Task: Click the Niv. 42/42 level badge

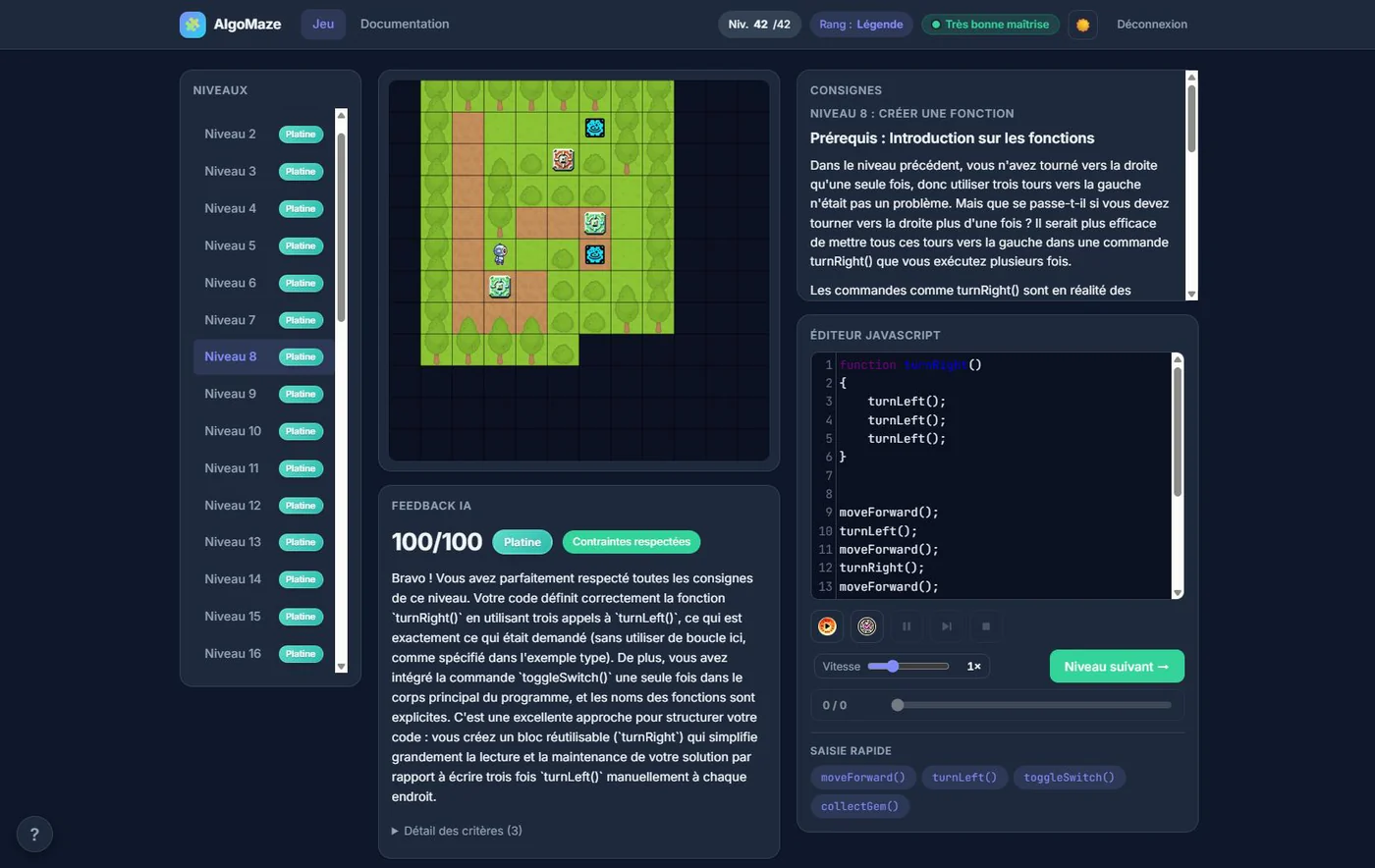Action: click(759, 25)
